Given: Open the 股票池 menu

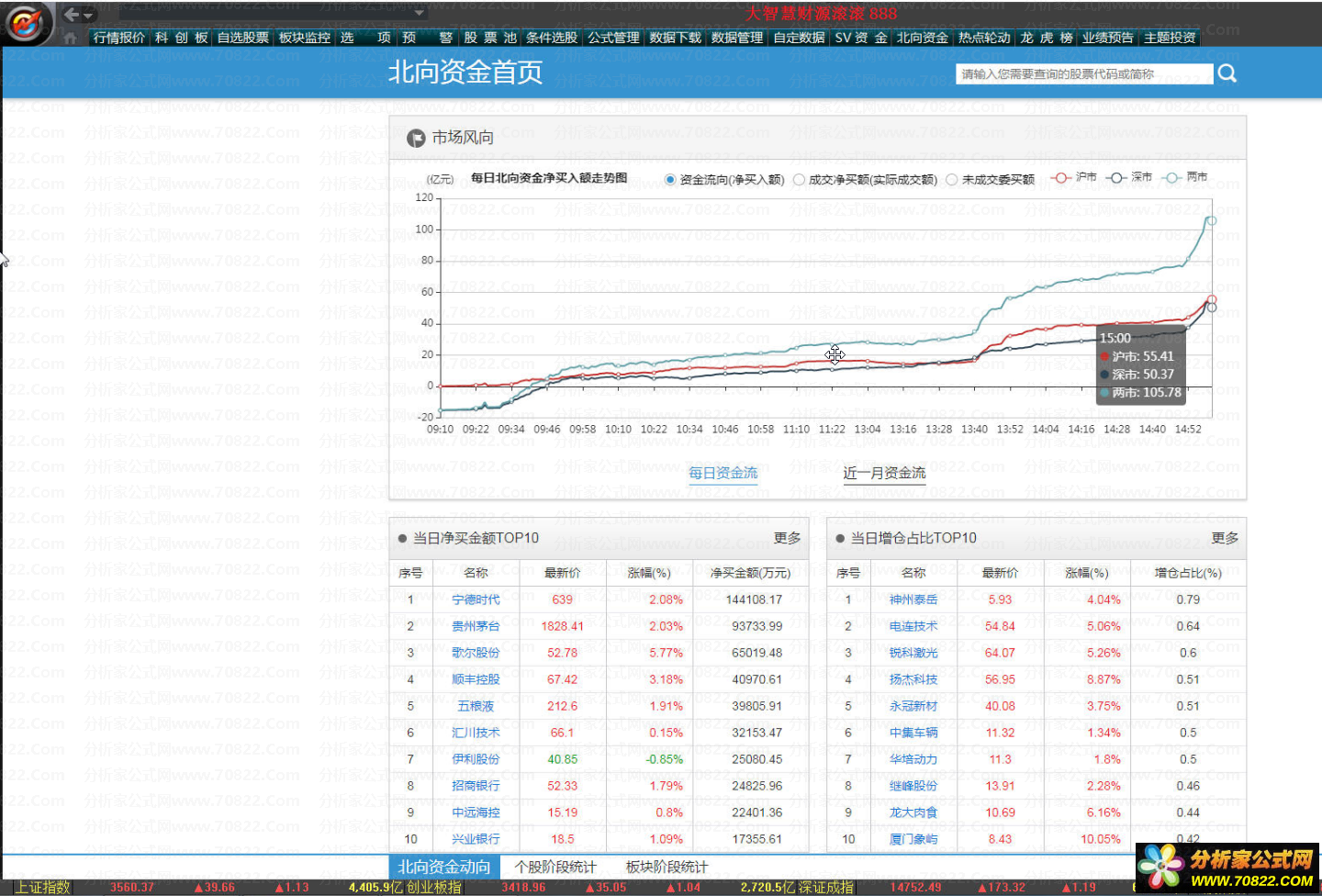Looking at the screenshot, I should coord(490,38).
